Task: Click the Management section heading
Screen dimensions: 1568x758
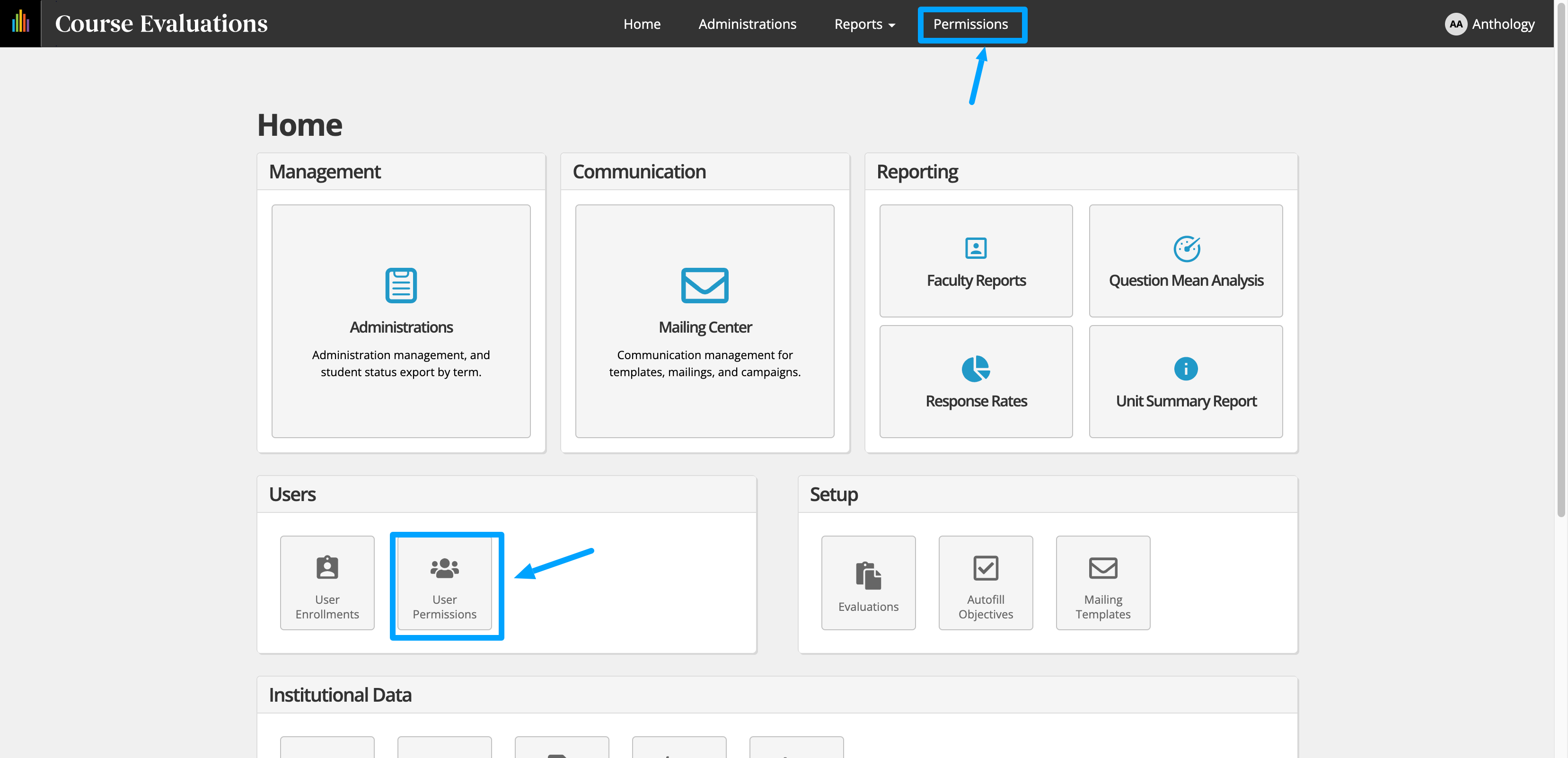Action: tap(325, 172)
